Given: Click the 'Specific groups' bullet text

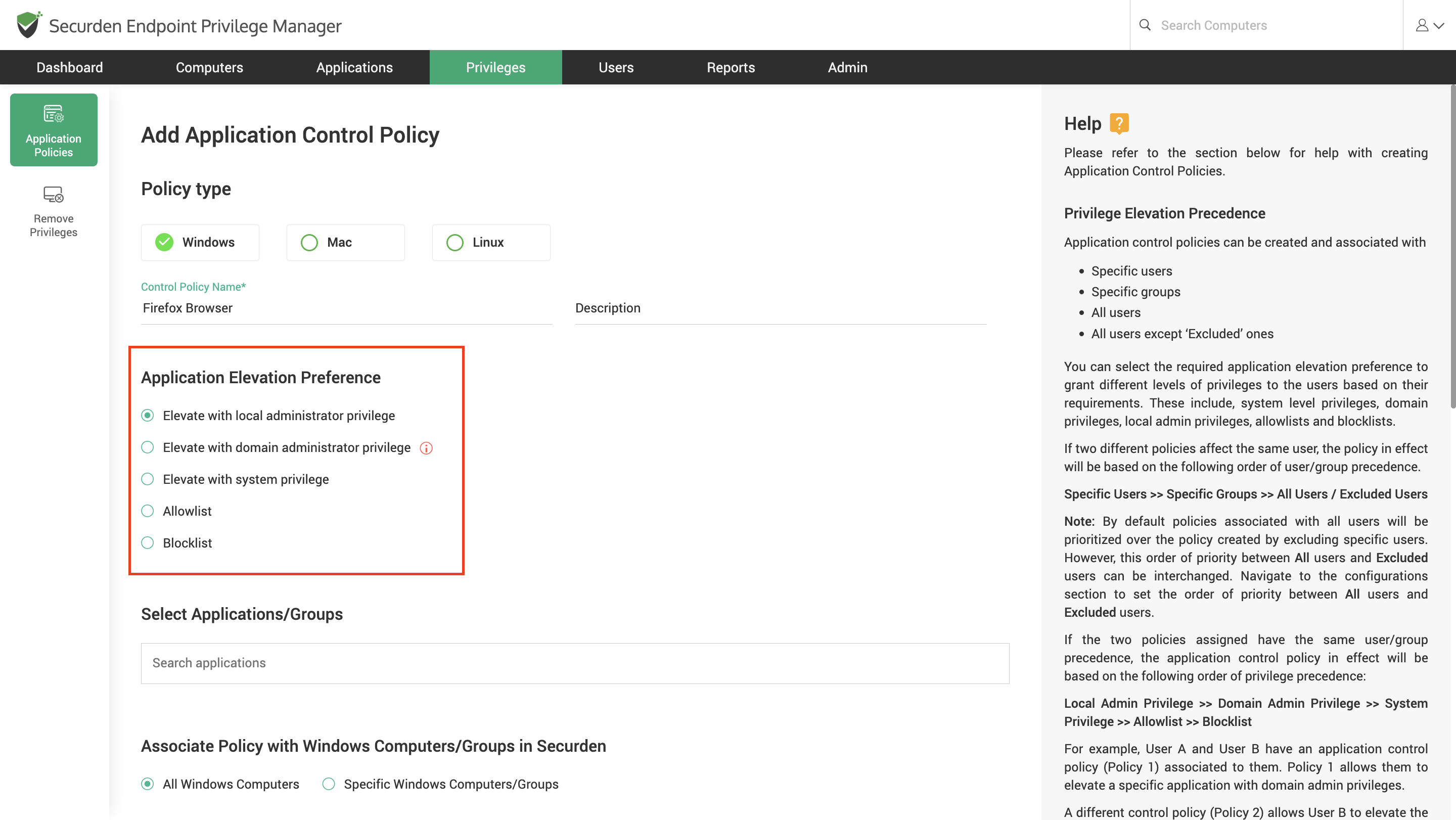Looking at the screenshot, I should [x=1135, y=292].
